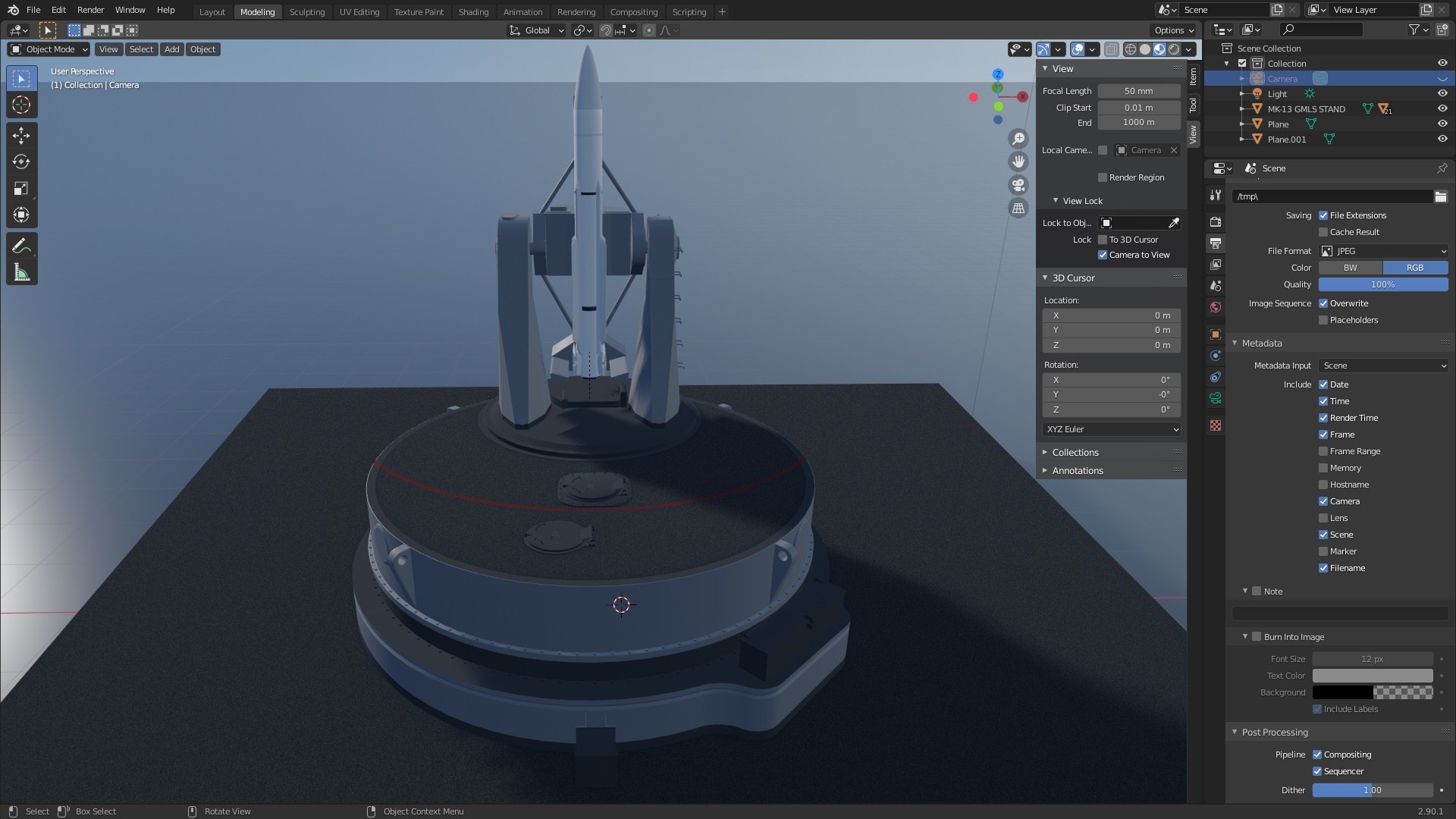Select the 3D Cursor tool

21,105
